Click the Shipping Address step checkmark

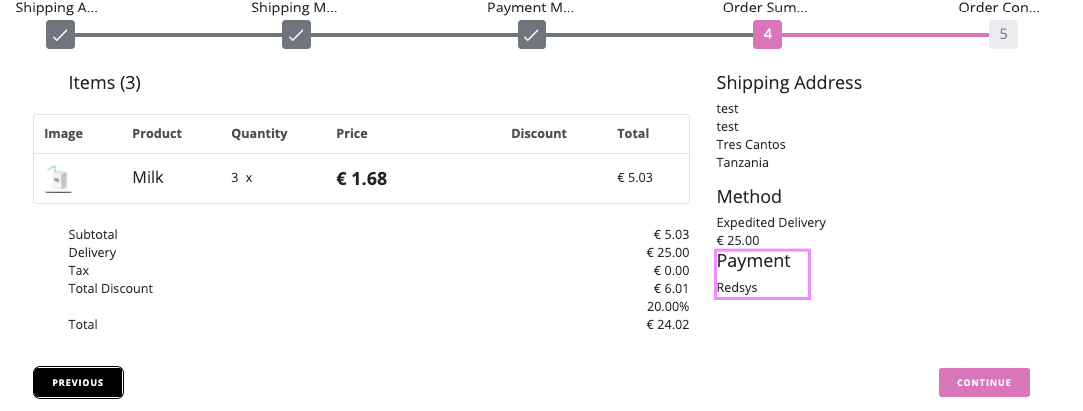(x=60, y=35)
